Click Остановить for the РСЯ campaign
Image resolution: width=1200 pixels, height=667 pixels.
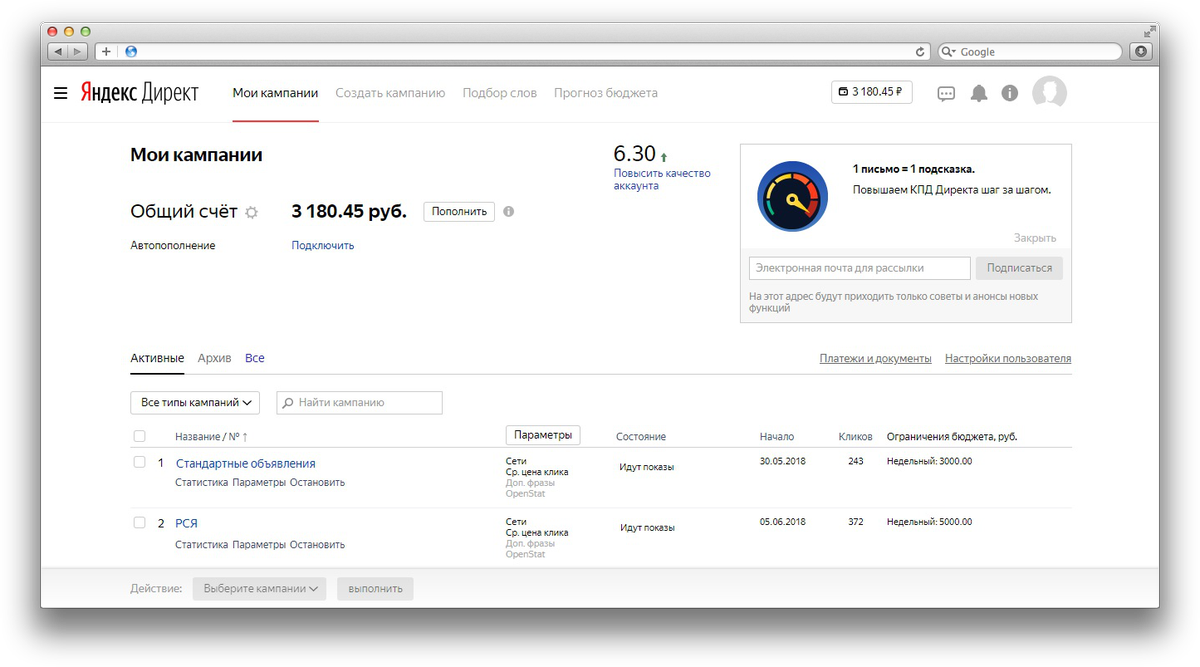[x=317, y=545]
